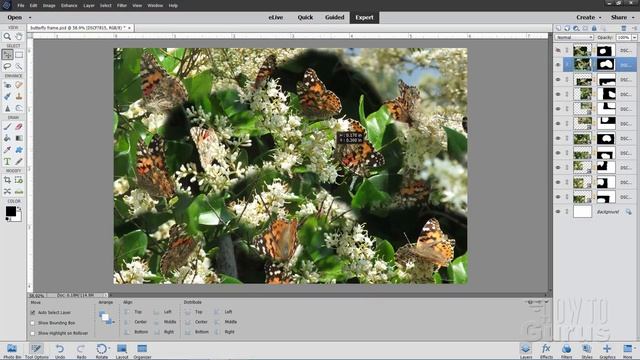
Task: Select the Color Picker eyedropper tool
Action: (7, 150)
